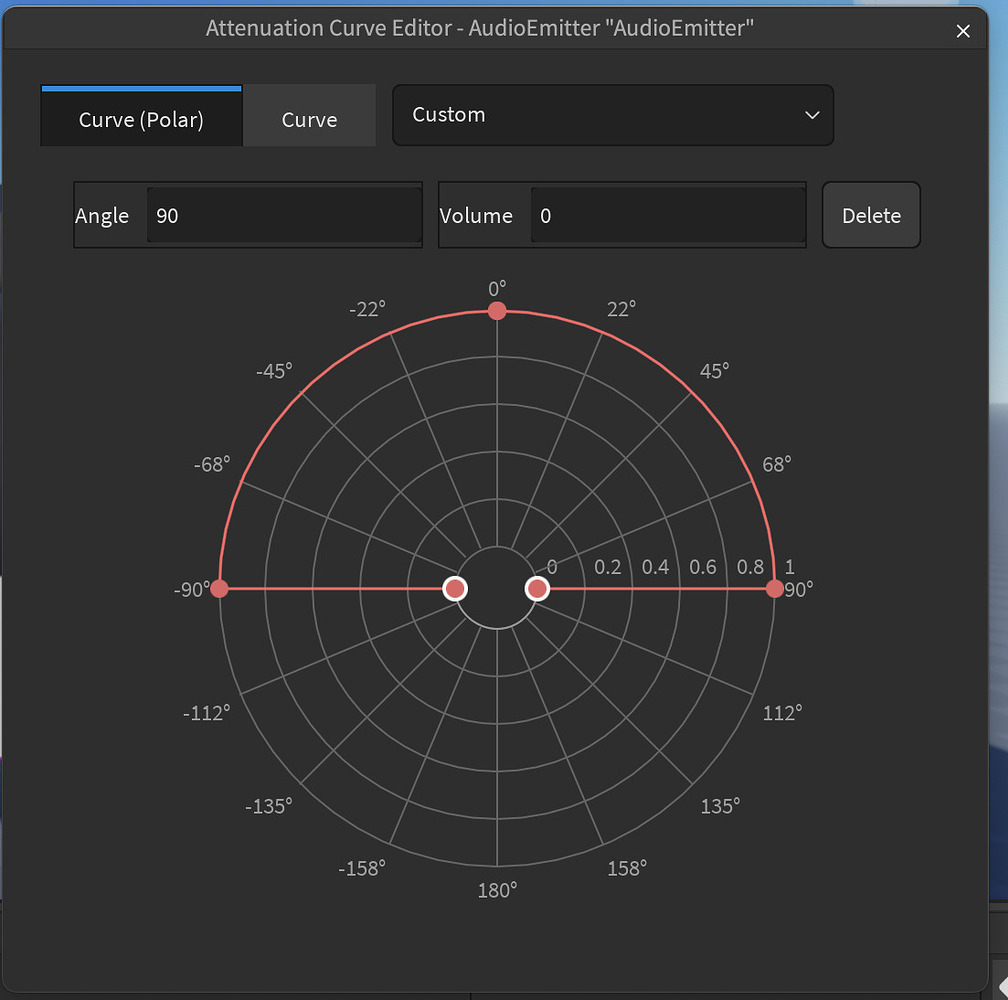Select the control point at 0 degrees
This screenshot has width=1008, height=1000.
click(x=497, y=311)
